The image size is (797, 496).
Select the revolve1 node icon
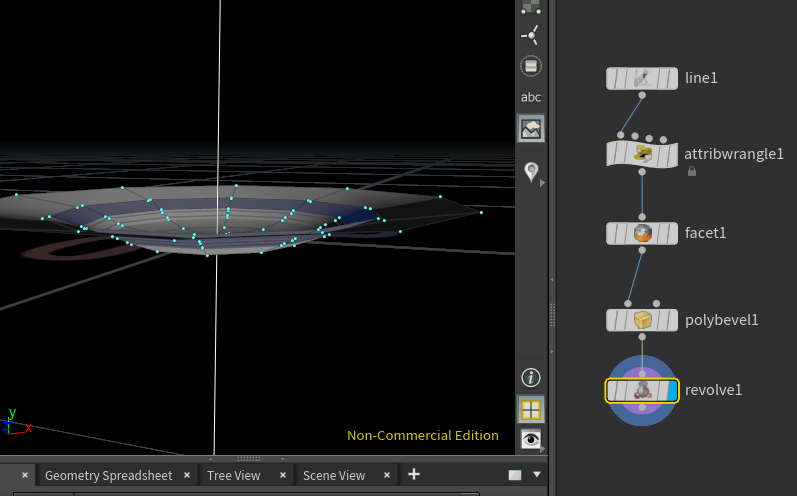point(642,390)
